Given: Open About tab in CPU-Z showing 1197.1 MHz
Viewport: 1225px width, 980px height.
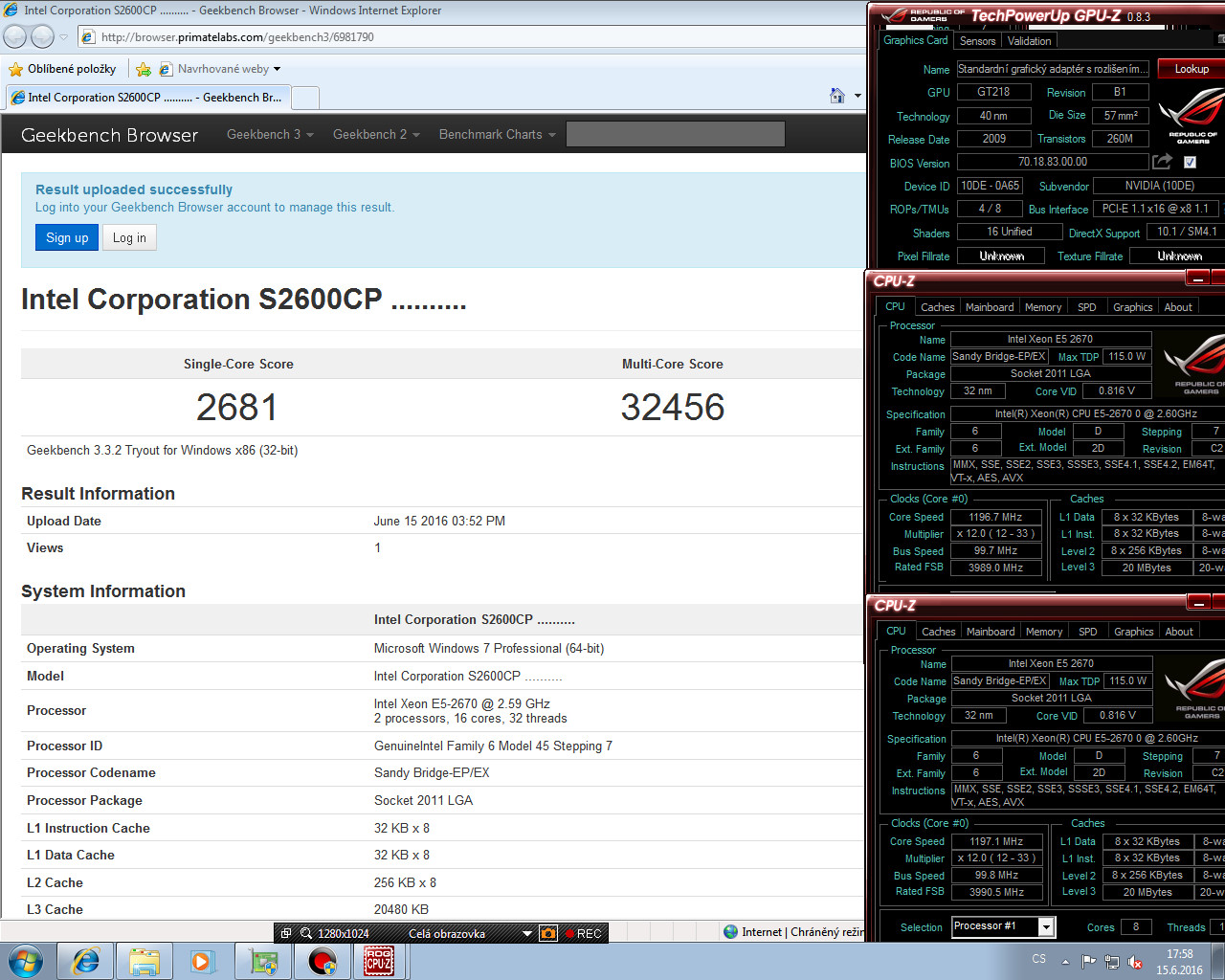Looking at the screenshot, I should click(x=1179, y=632).
